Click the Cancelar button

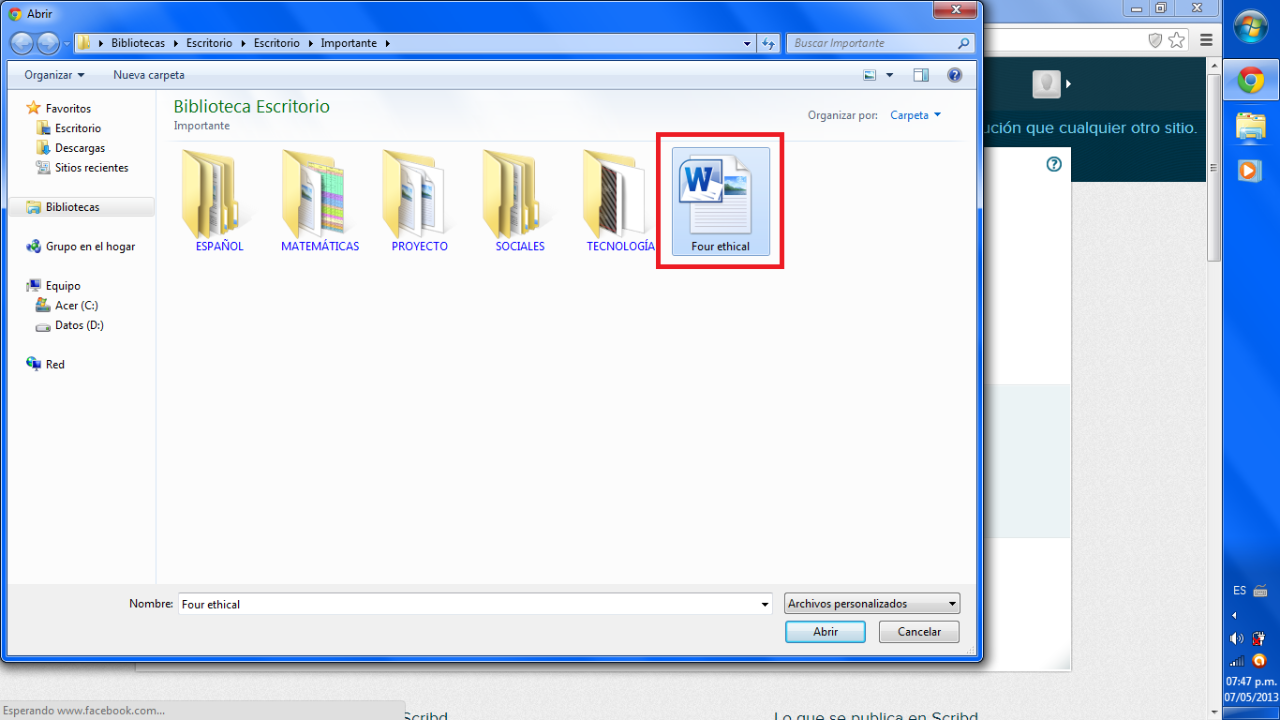[919, 632]
